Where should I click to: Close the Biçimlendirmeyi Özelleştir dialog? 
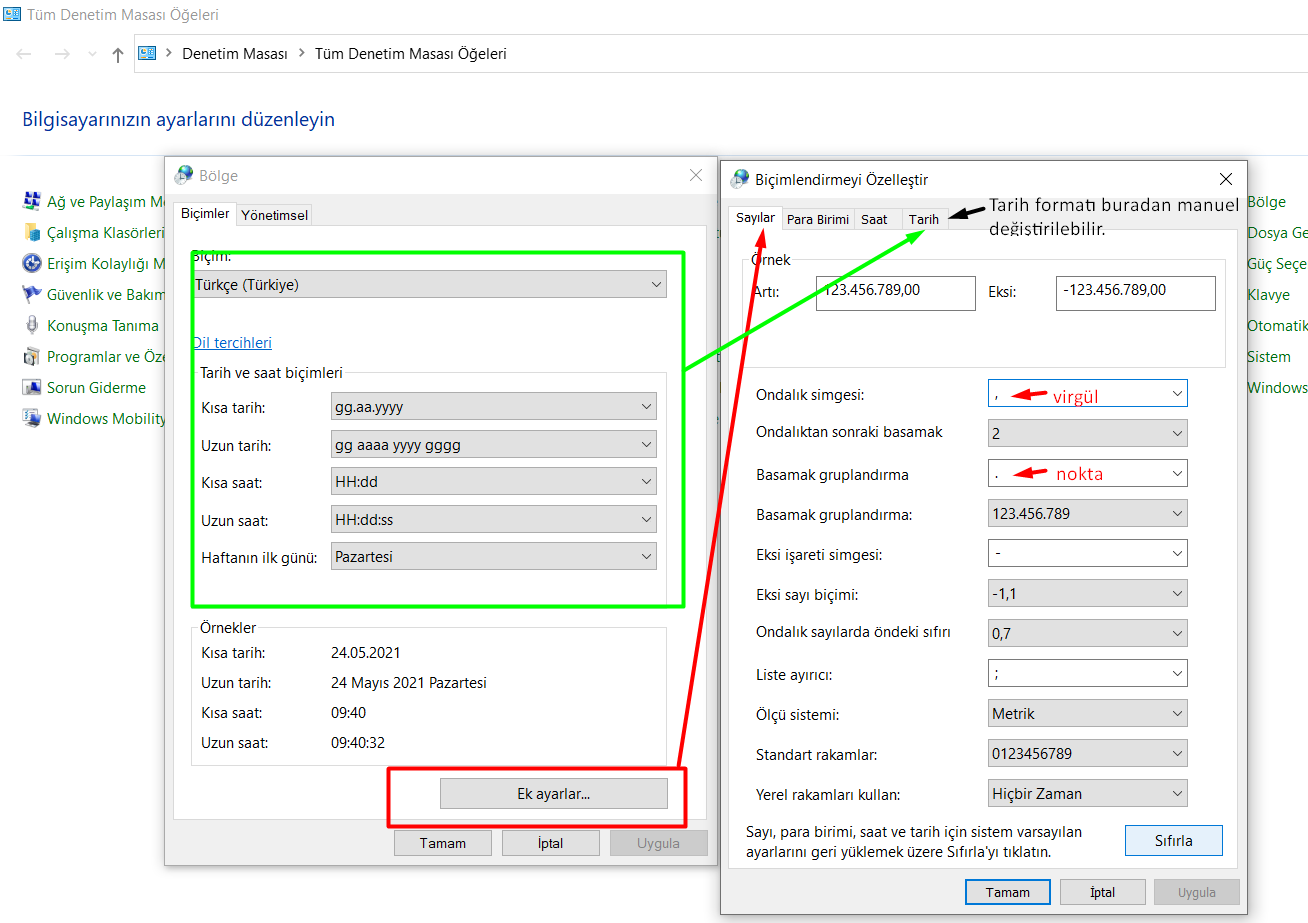click(x=1226, y=179)
